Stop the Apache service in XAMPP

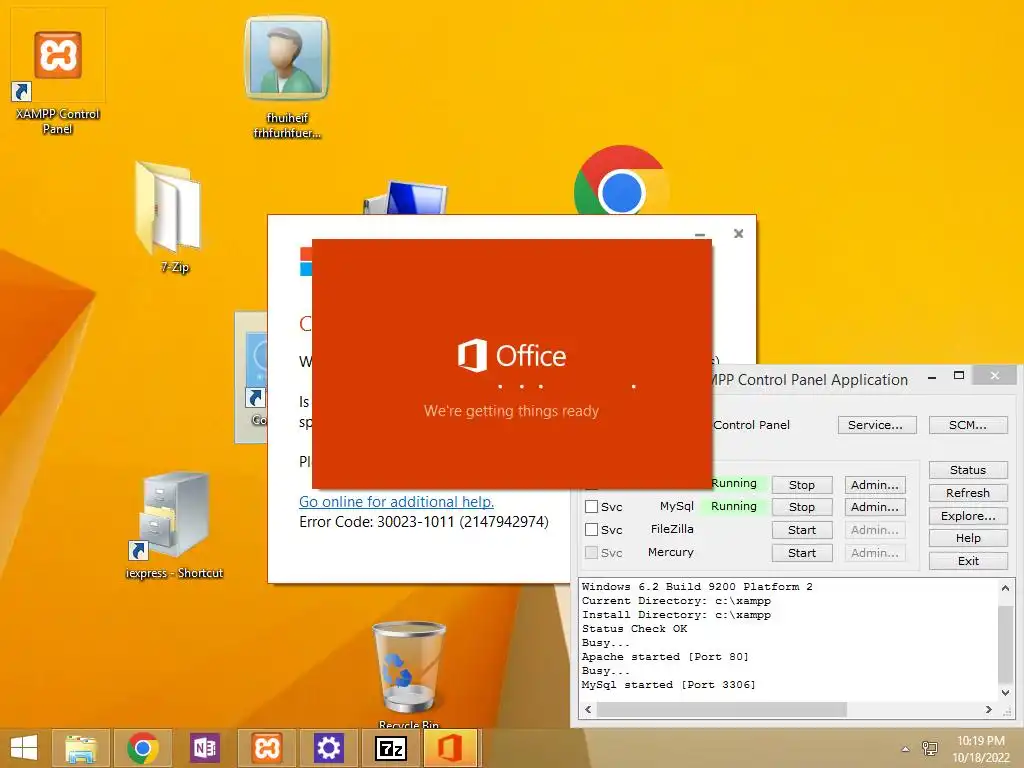click(x=801, y=485)
